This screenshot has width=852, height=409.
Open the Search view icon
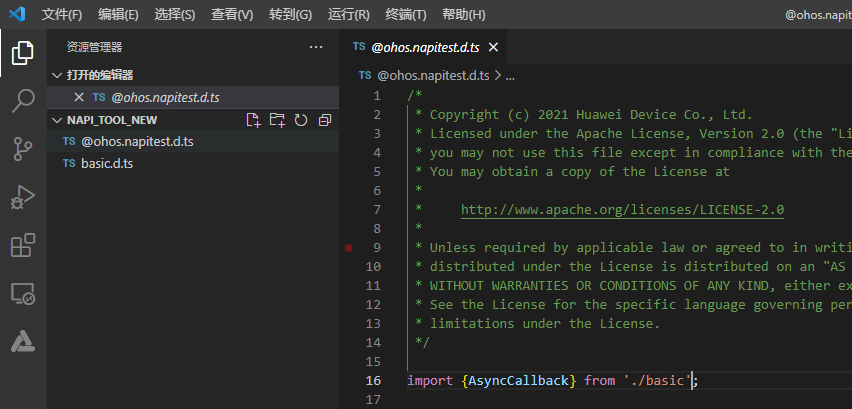click(23, 101)
